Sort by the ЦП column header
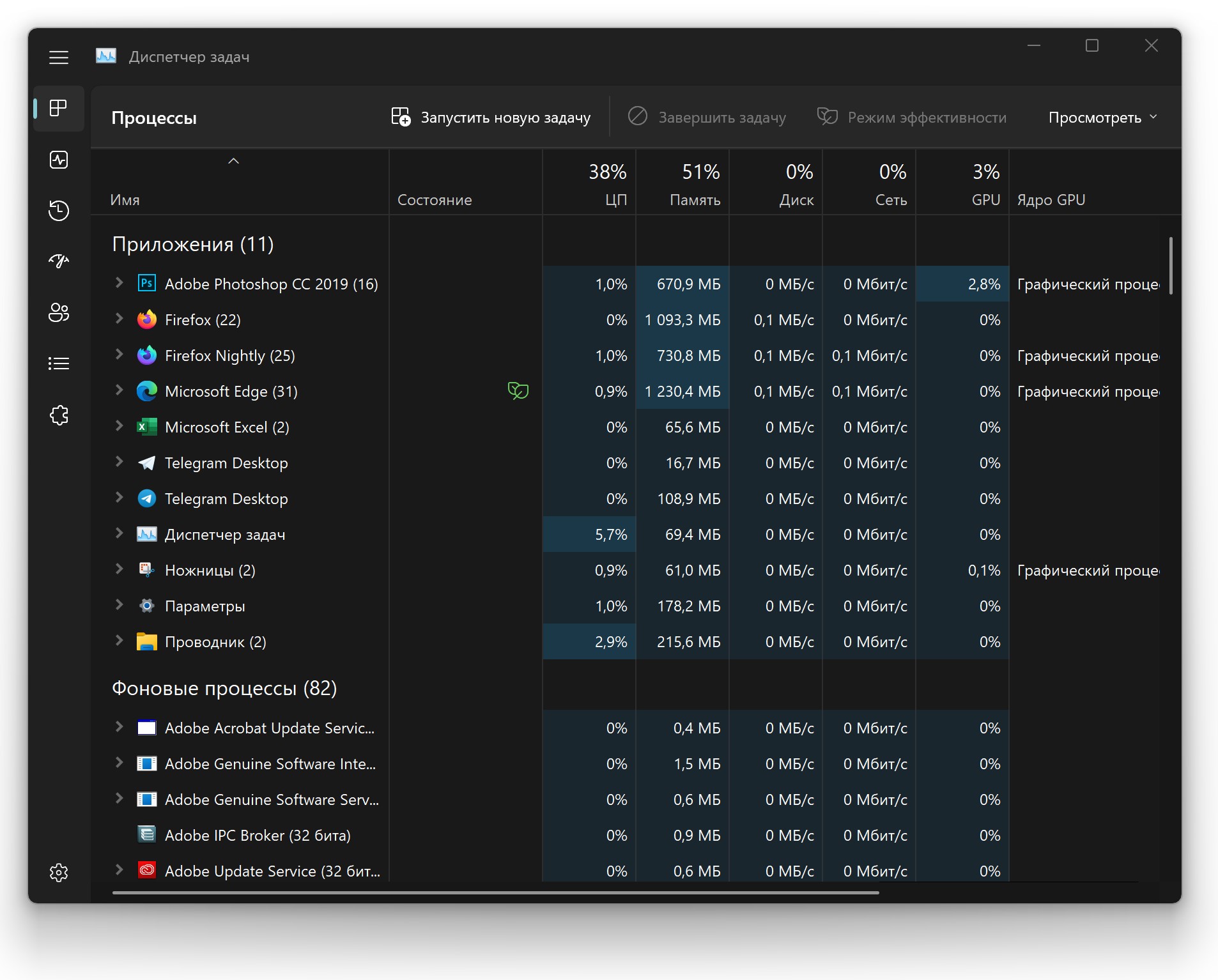 click(589, 182)
